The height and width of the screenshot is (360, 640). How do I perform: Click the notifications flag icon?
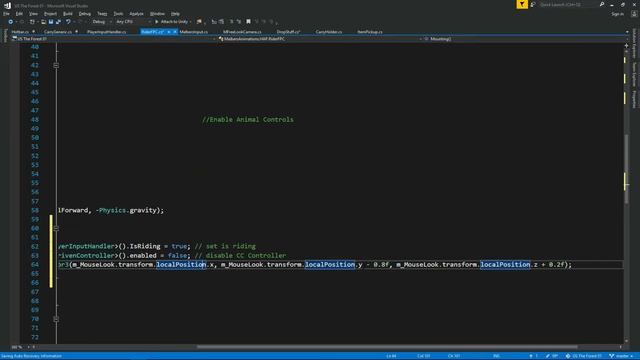pyautogui.click(x=533, y=4)
